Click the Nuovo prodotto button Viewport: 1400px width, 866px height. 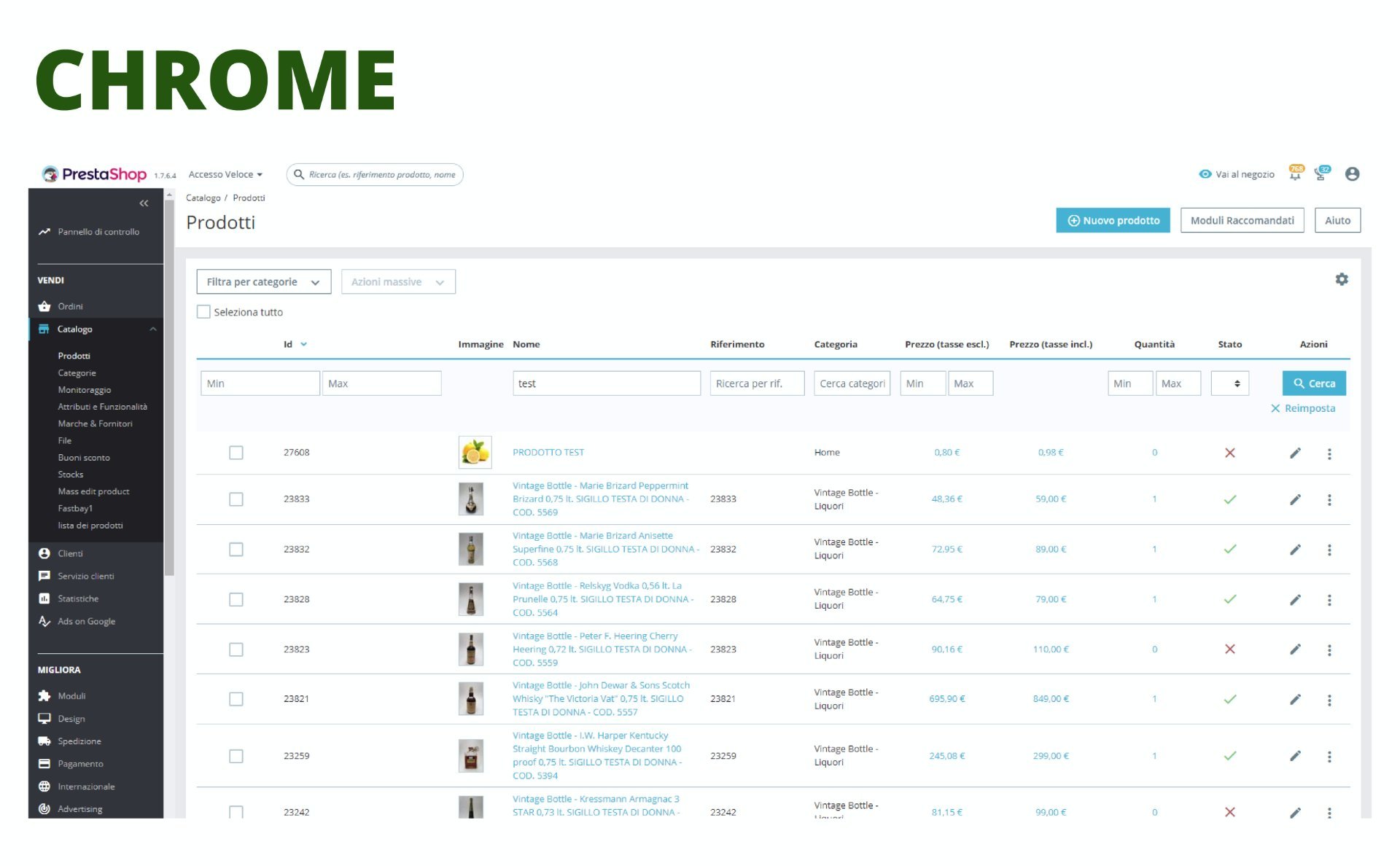(x=1112, y=220)
